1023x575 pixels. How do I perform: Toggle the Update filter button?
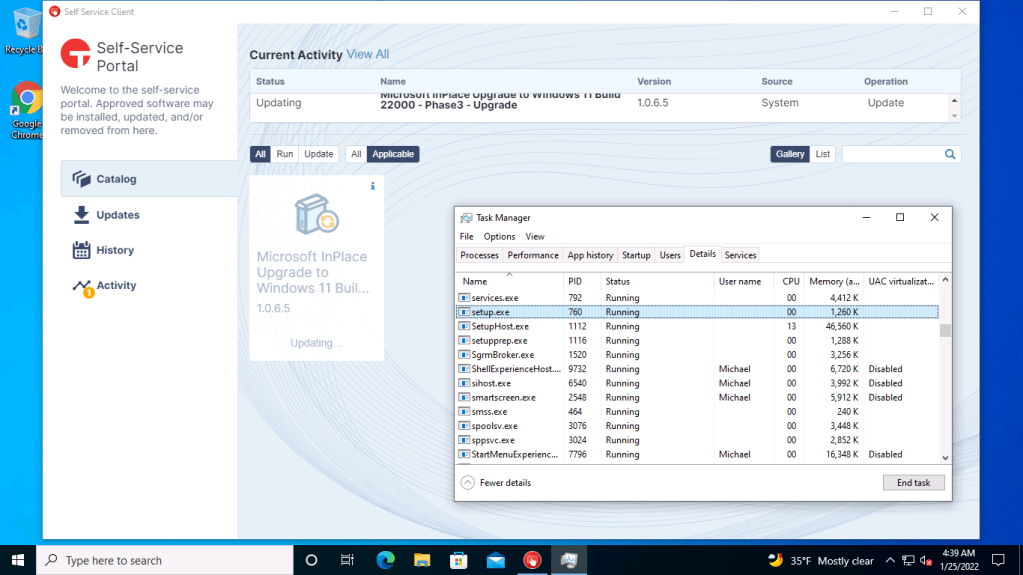point(319,154)
